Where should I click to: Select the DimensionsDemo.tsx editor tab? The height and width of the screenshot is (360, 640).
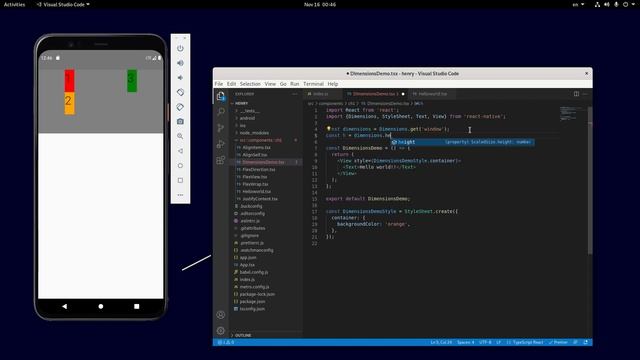click(x=375, y=94)
